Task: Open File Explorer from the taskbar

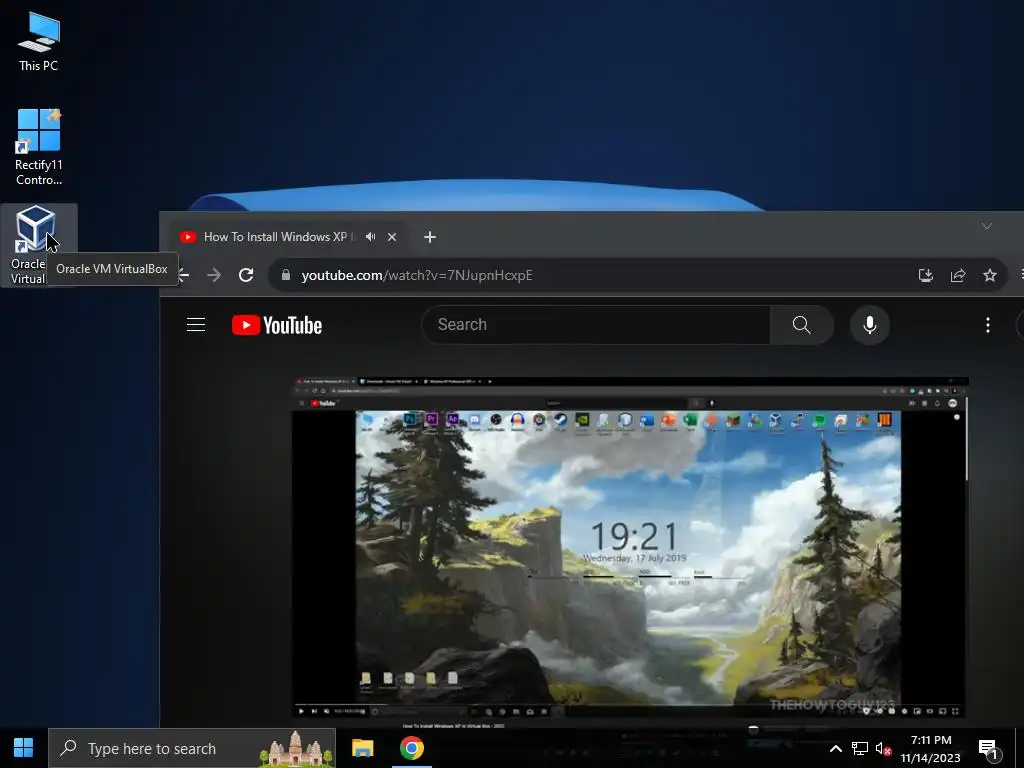Action: [x=362, y=748]
